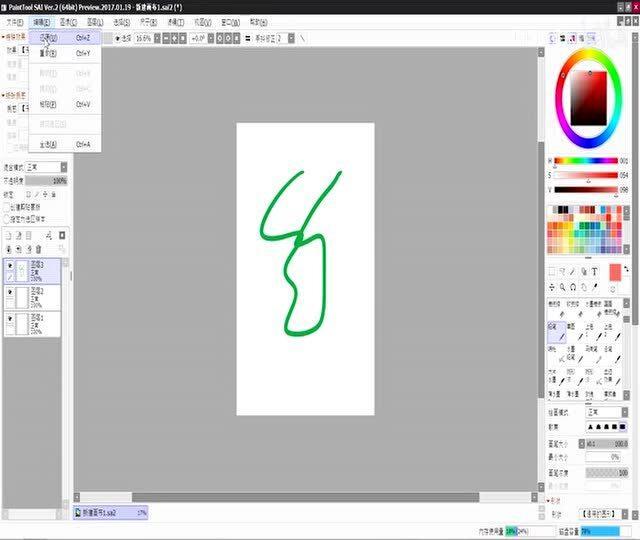Click the horizontal scrollbar below the canvas
This screenshot has width=640, height=540.
300,497
